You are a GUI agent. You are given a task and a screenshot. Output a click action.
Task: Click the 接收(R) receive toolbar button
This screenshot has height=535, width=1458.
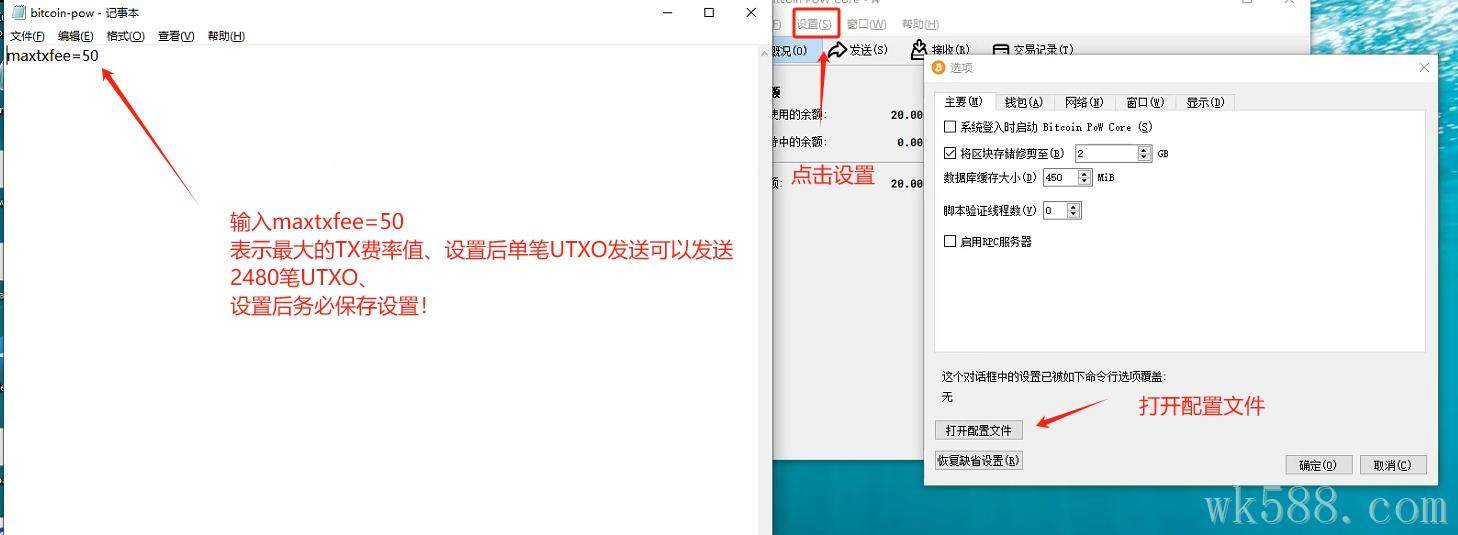[940, 49]
